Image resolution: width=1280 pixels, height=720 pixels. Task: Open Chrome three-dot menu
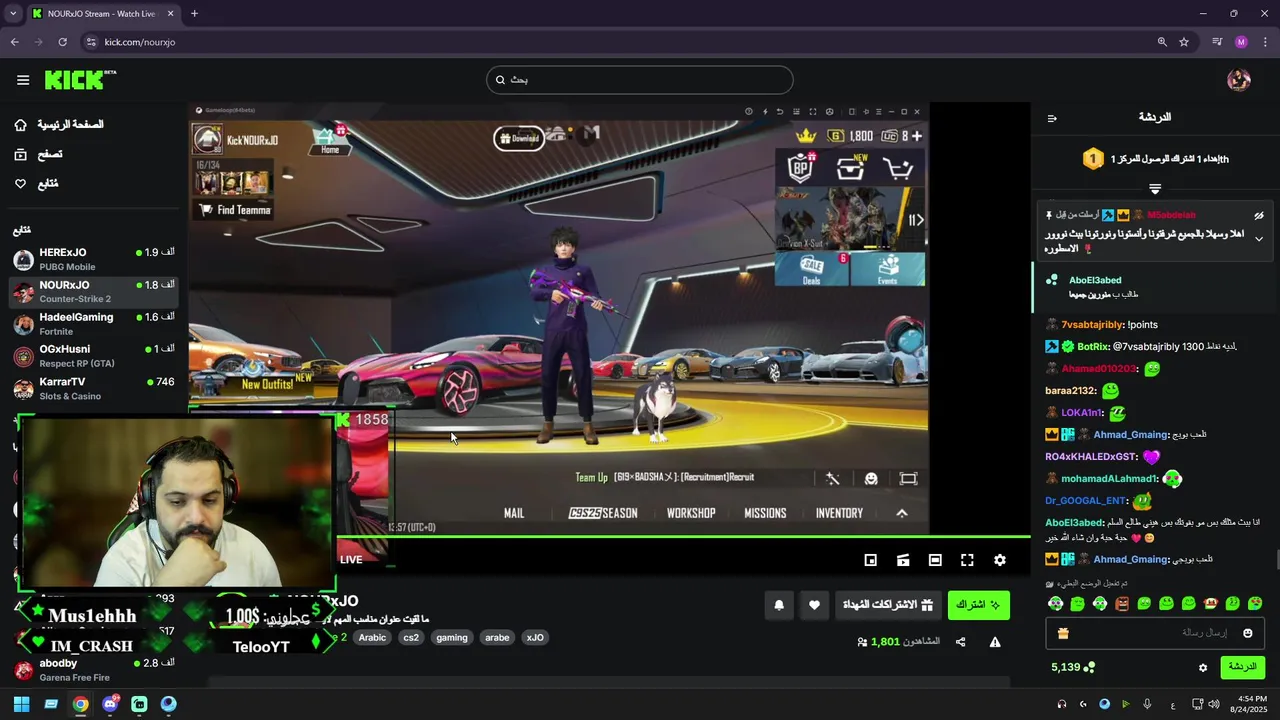pos(1266,42)
